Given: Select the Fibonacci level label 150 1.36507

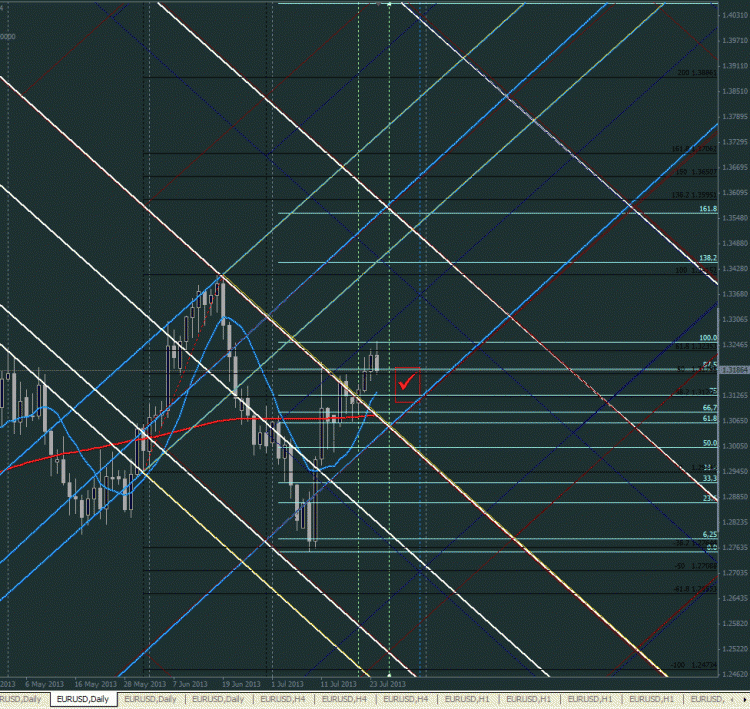Looking at the screenshot, I should 696,172.
